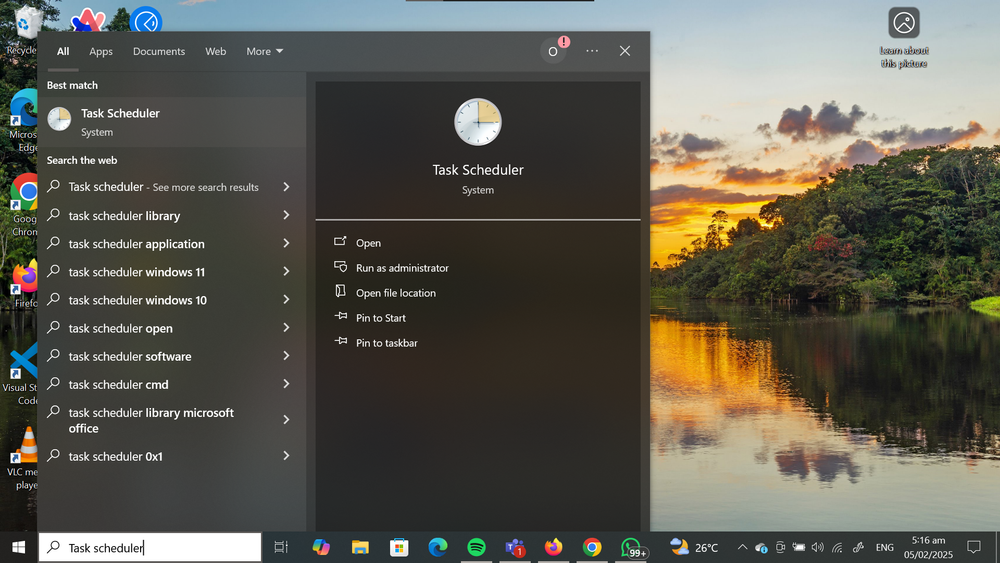Launch Microsoft Teams from the taskbar

coord(515,547)
